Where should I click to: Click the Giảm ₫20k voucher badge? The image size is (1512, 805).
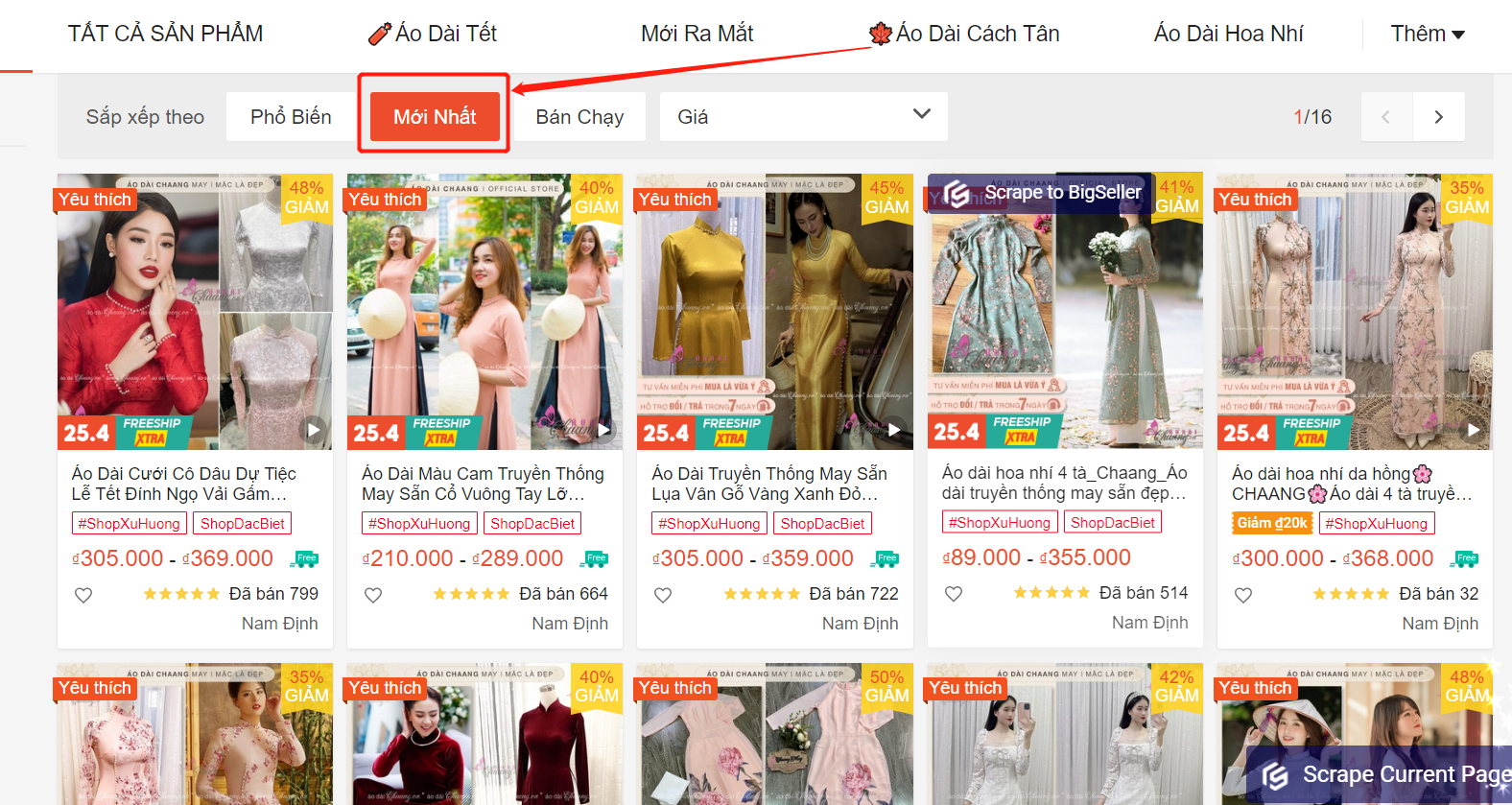point(1272,523)
